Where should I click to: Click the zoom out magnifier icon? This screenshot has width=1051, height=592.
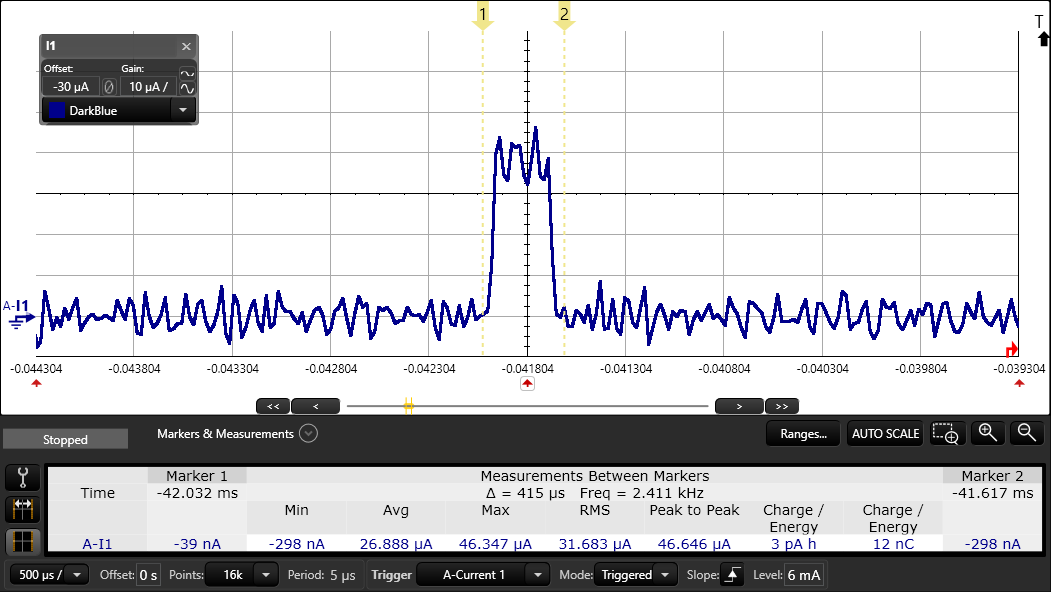pyautogui.click(x=1025, y=433)
